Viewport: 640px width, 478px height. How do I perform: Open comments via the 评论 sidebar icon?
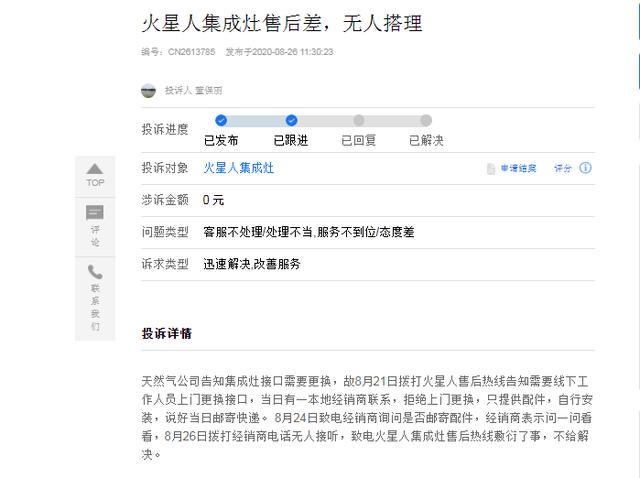pyautogui.click(x=95, y=212)
